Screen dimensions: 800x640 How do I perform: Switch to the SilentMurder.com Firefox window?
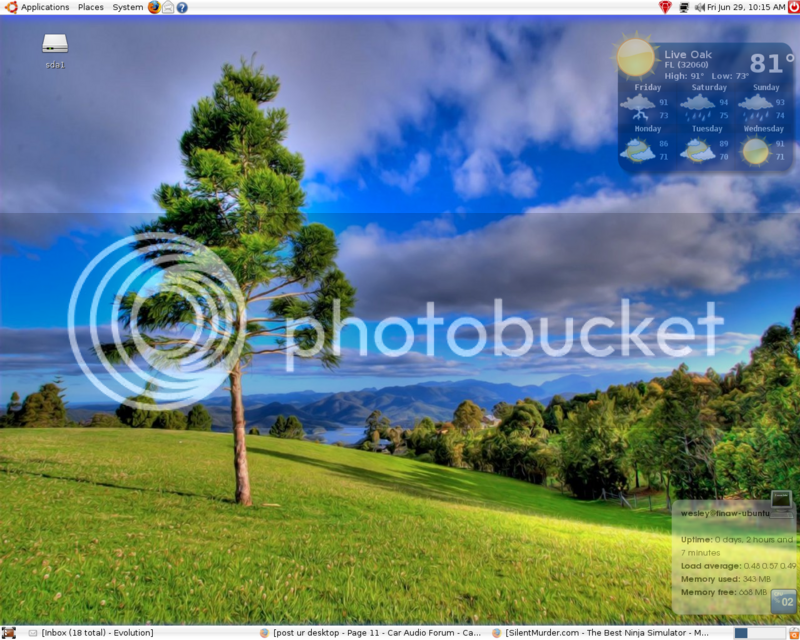(601, 633)
